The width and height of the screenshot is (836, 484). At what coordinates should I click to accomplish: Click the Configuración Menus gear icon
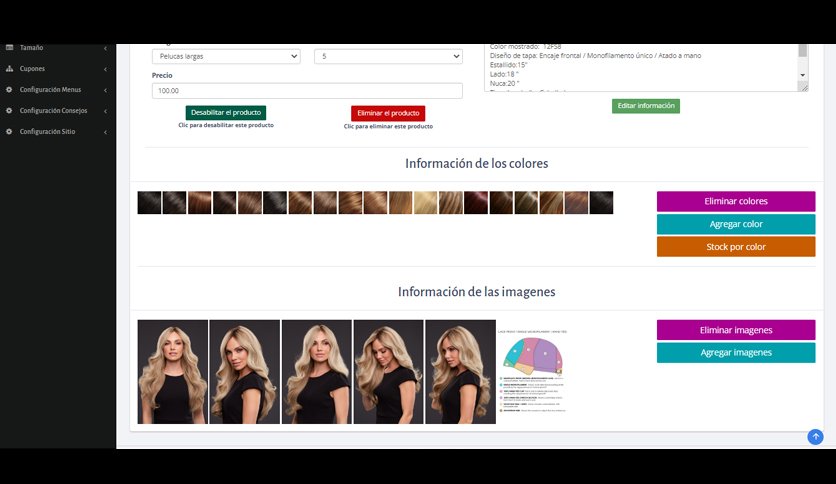click(x=9, y=90)
